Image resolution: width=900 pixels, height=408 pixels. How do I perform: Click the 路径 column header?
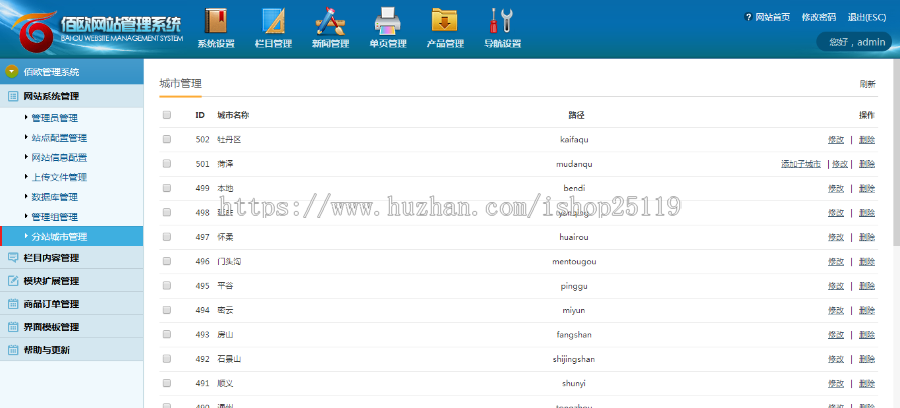[x=576, y=115]
